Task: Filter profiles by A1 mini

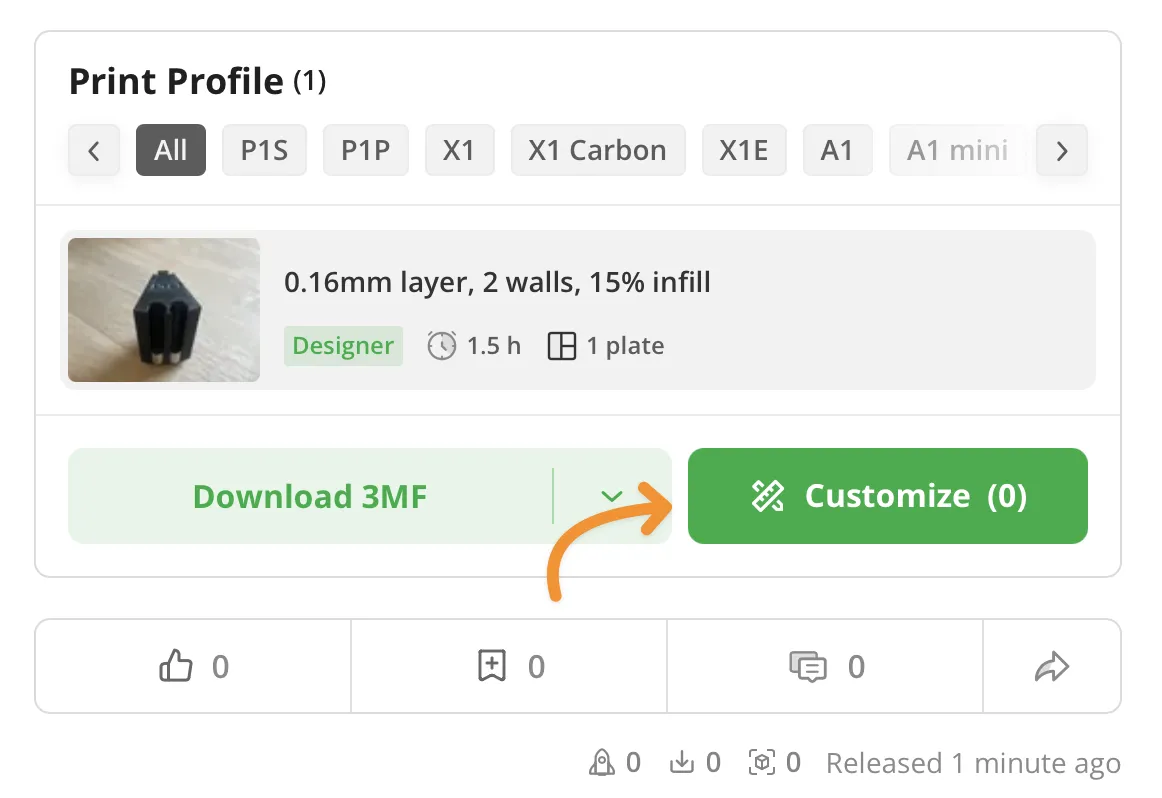Action: point(957,150)
